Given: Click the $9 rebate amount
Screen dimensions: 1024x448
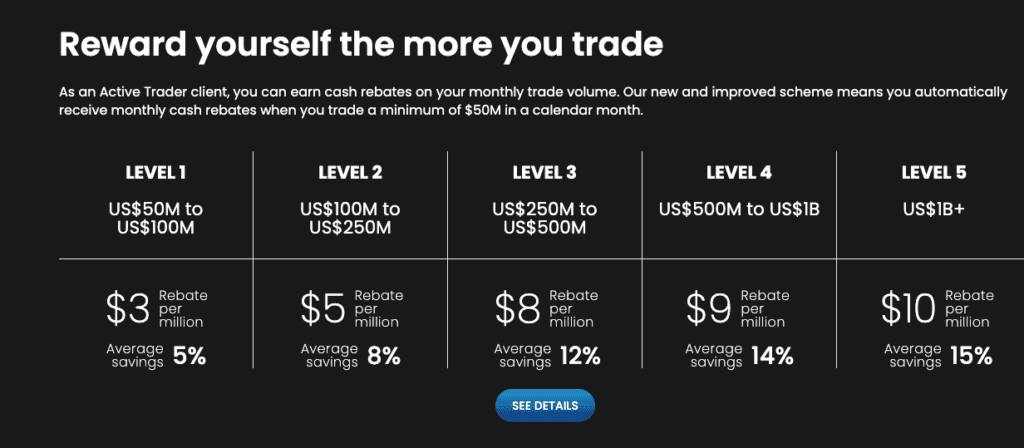Looking at the screenshot, I should [709, 308].
